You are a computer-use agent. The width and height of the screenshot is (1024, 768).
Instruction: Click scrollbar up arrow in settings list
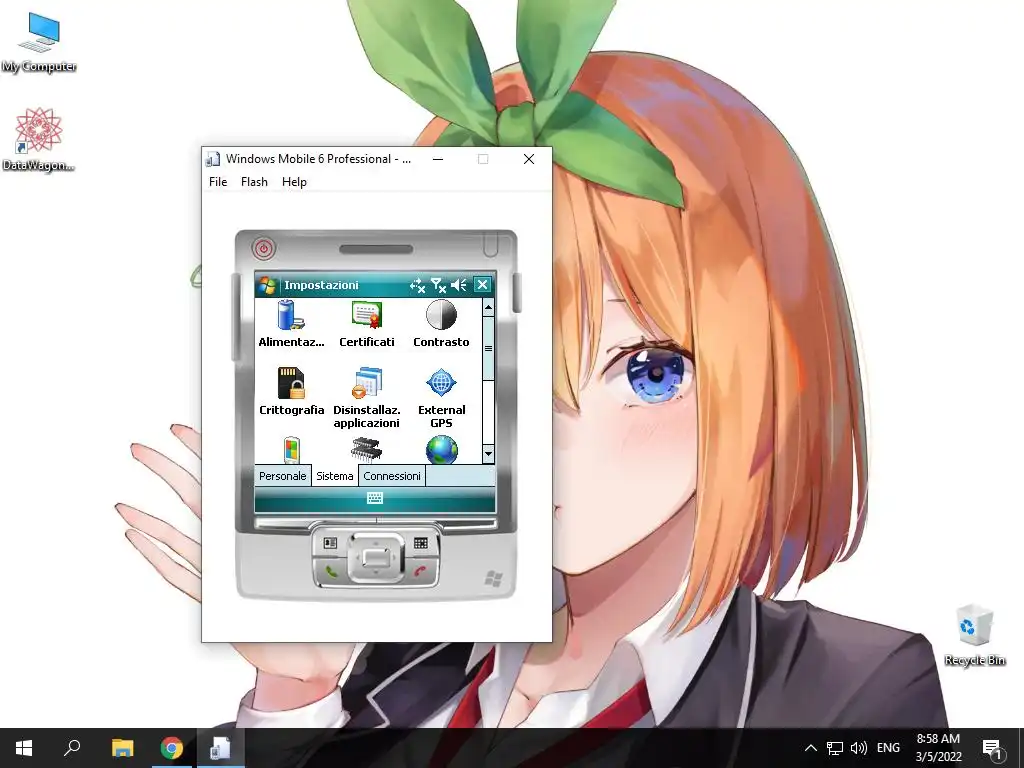pyautogui.click(x=488, y=306)
